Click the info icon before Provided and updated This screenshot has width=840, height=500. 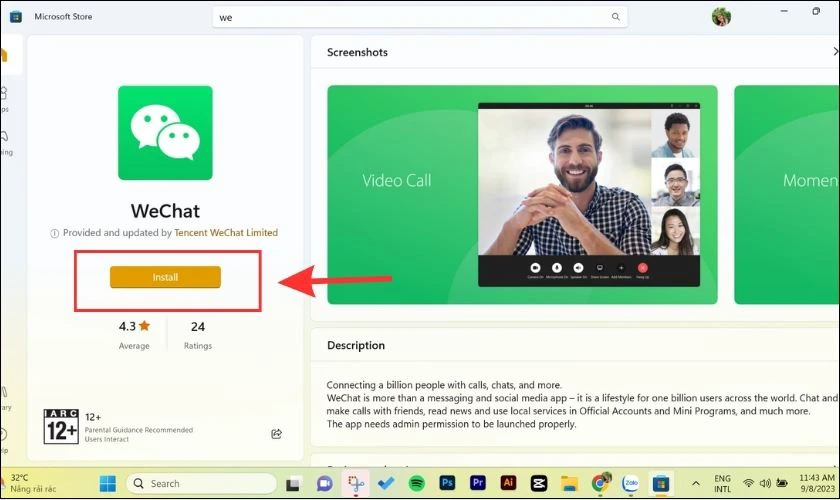coord(54,233)
